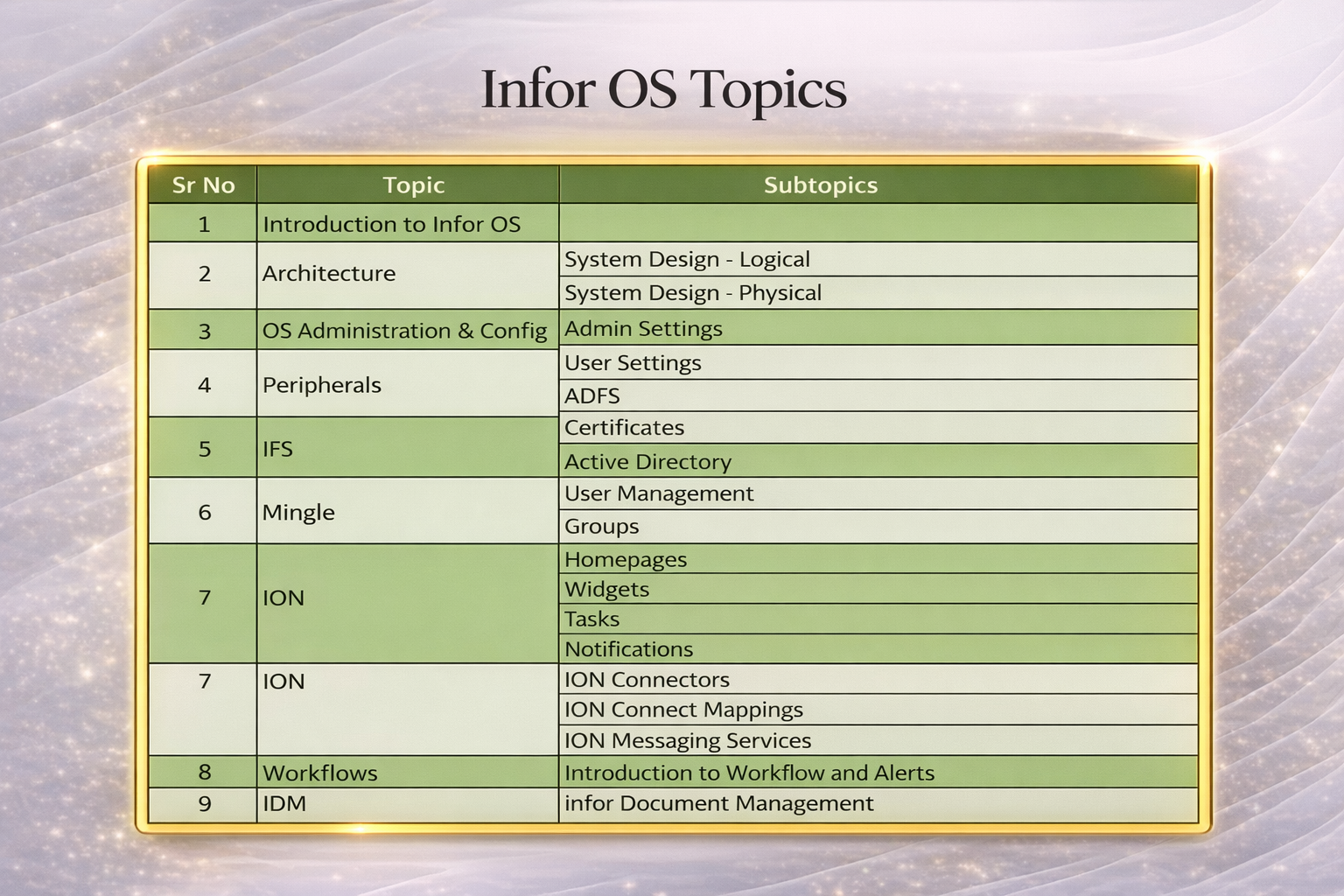The height and width of the screenshot is (896, 1344).
Task: Select the 'Homepages' subtopic under ION
Action: (626, 559)
